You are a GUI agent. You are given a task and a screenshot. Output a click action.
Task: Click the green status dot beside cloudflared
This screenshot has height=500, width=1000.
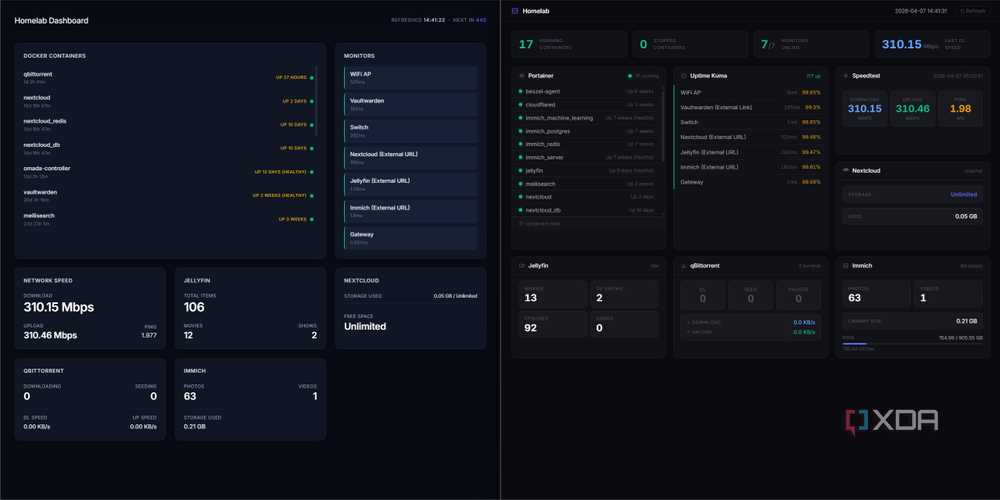click(521, 105)
